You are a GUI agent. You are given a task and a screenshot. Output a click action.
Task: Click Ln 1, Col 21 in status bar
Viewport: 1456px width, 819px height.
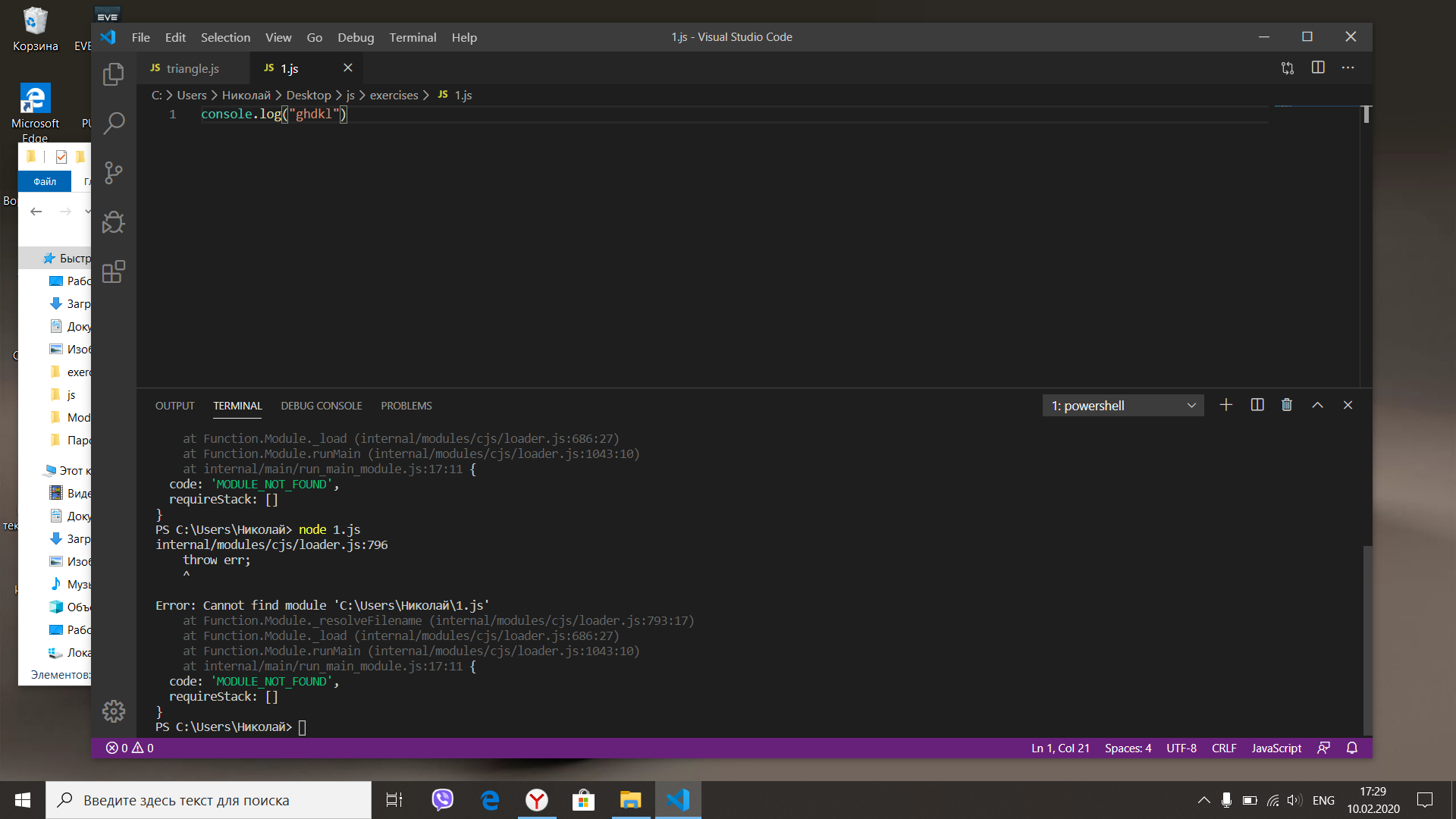tap(1060, 748)
